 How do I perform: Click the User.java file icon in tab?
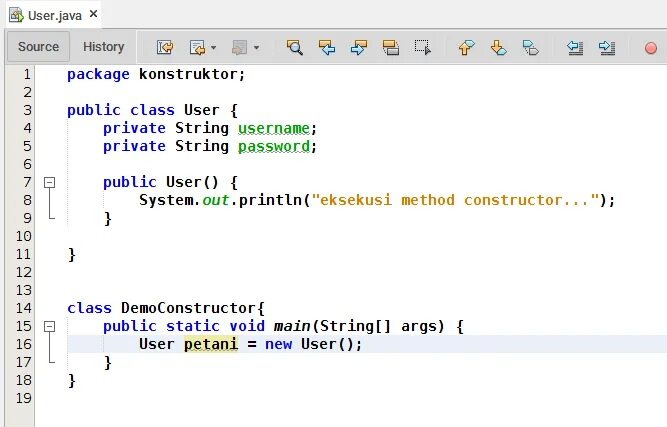[x=17, y=15]
